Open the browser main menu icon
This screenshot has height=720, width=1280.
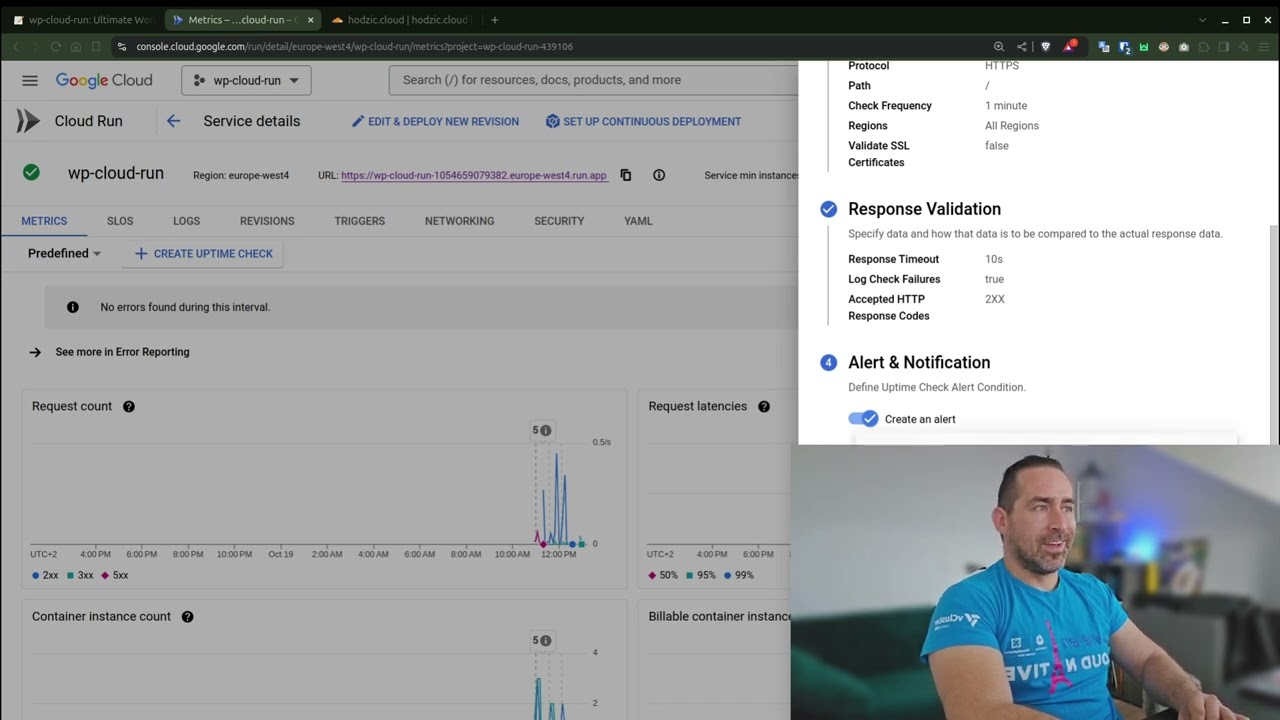click(1264, 47)
